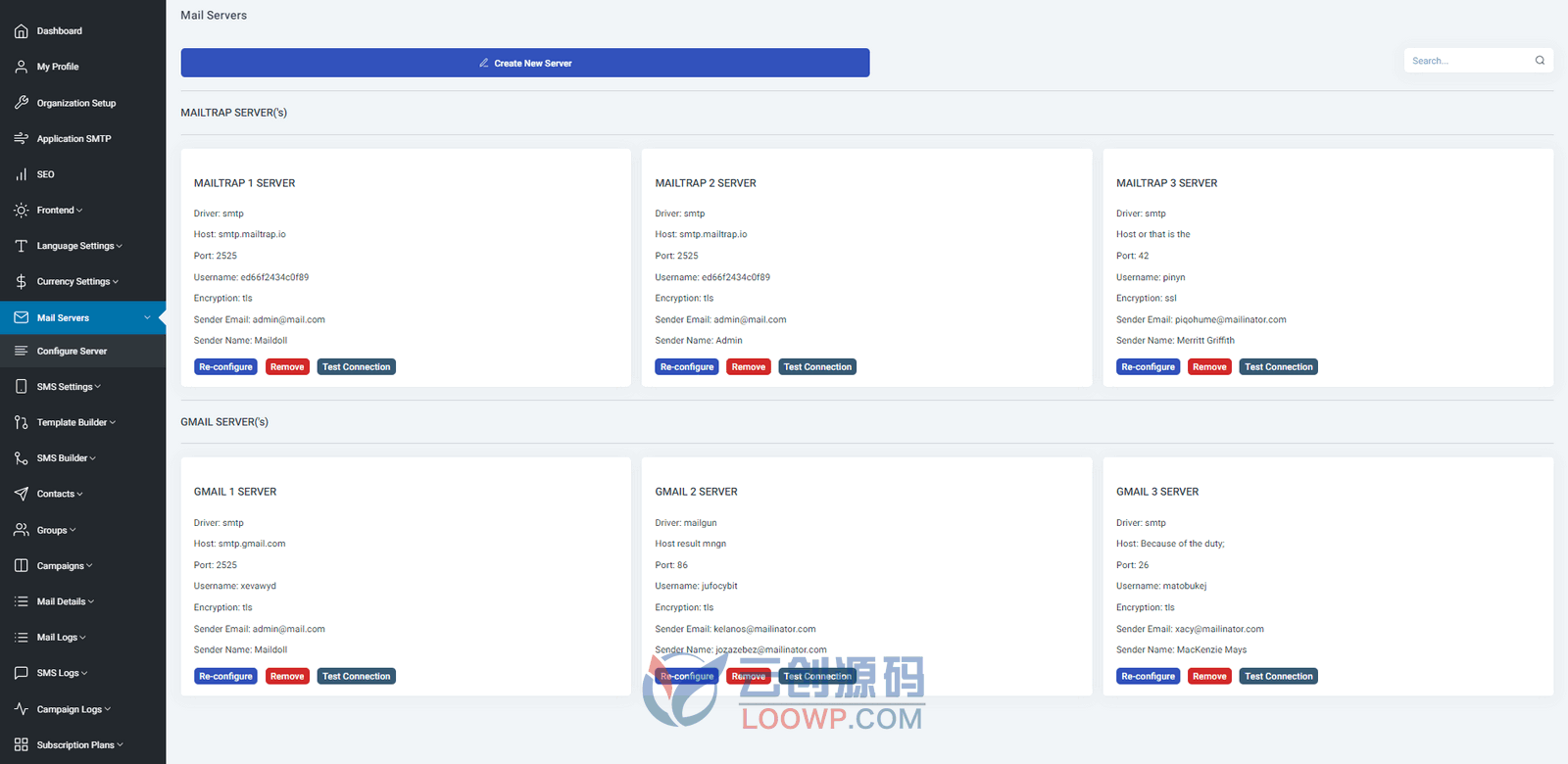Click the Frontend sun icon
Viewport: 1568px width, 764px height.
[x=21, y=211]
